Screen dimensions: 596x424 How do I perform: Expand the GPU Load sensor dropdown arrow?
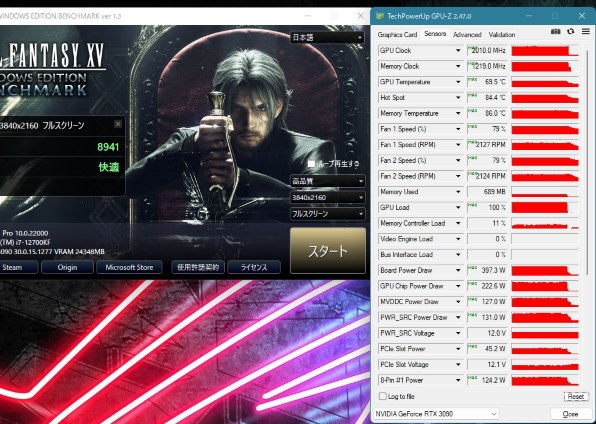(x=458, y=208)
